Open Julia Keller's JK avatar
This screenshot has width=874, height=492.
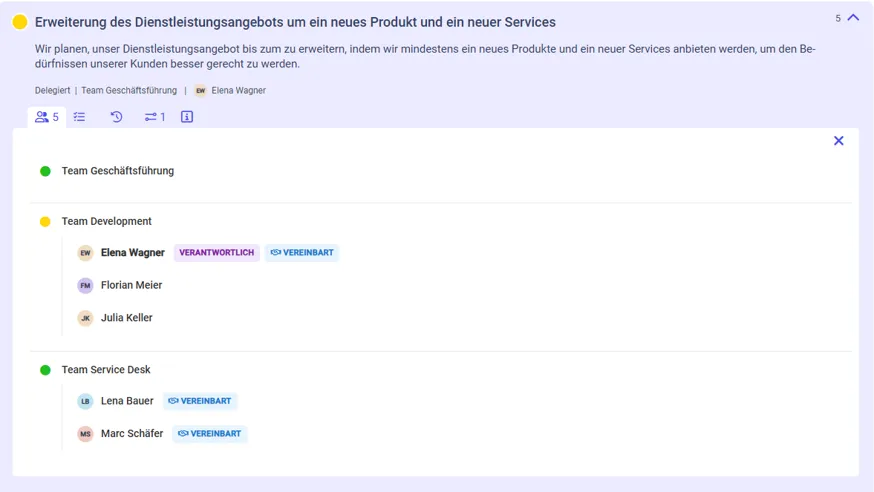click(85, 318)
